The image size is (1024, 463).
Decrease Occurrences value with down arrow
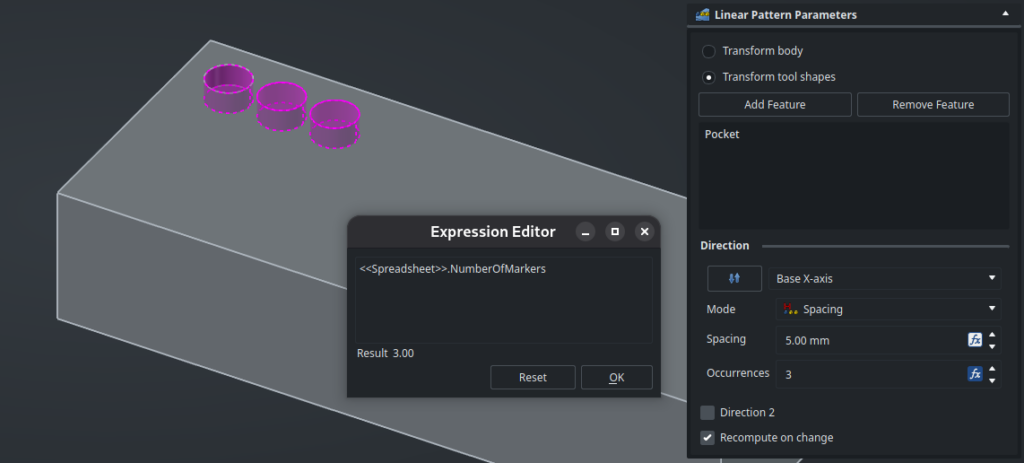(x=992, y=380)
